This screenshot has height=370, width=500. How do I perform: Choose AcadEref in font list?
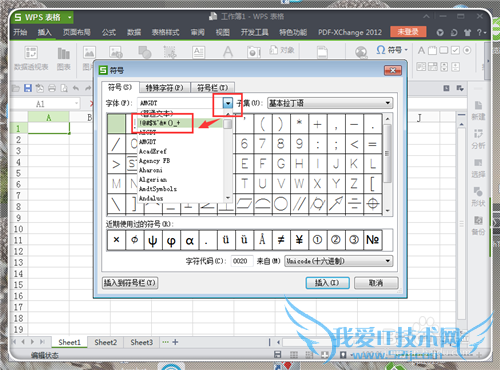click(153, 151)
